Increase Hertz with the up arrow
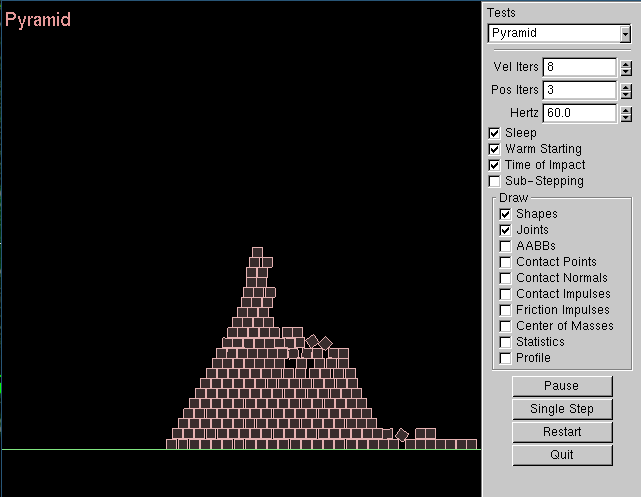 tap(626, 110)
